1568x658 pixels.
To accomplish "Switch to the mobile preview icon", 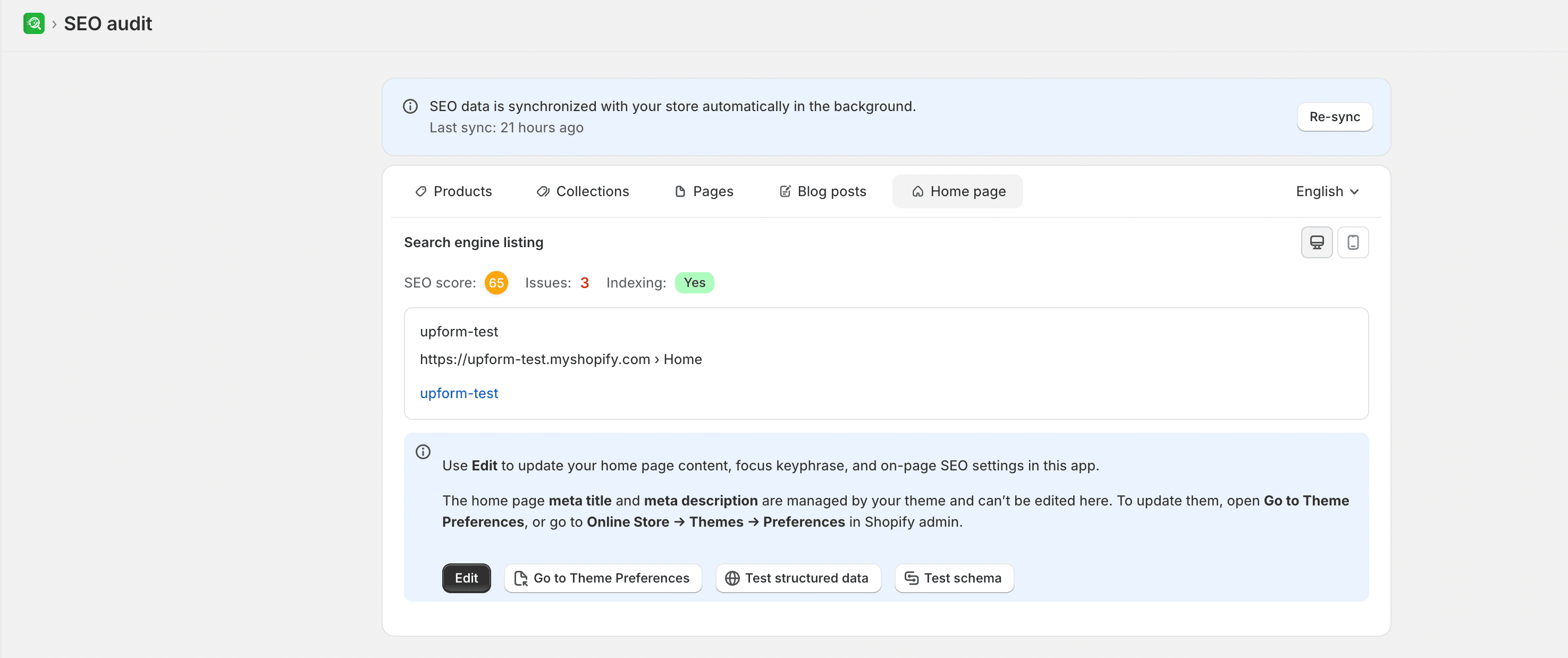I will point(1353,242).
